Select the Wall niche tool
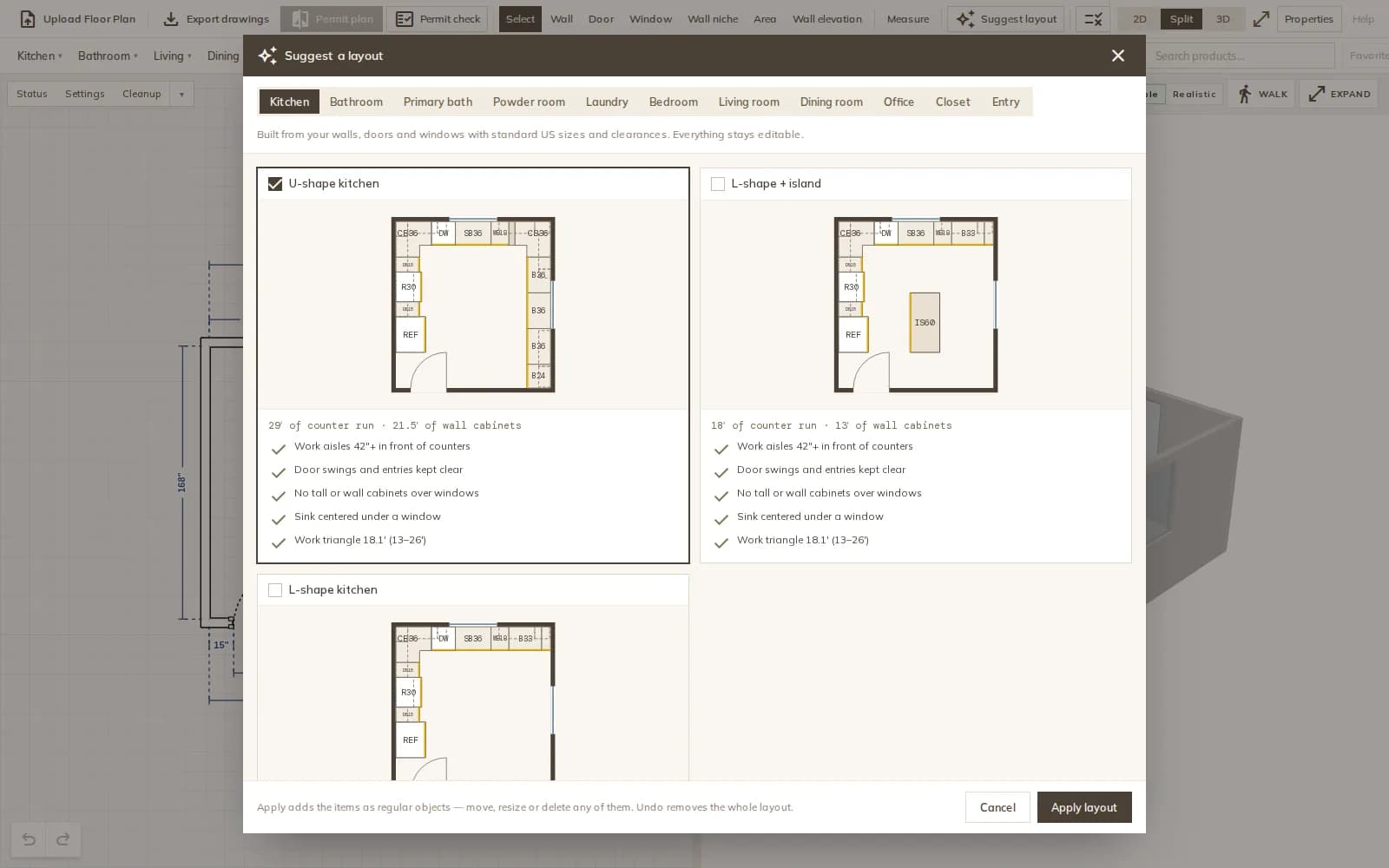This screenshot has height=868, width=1389. click(x=713, y=19)
